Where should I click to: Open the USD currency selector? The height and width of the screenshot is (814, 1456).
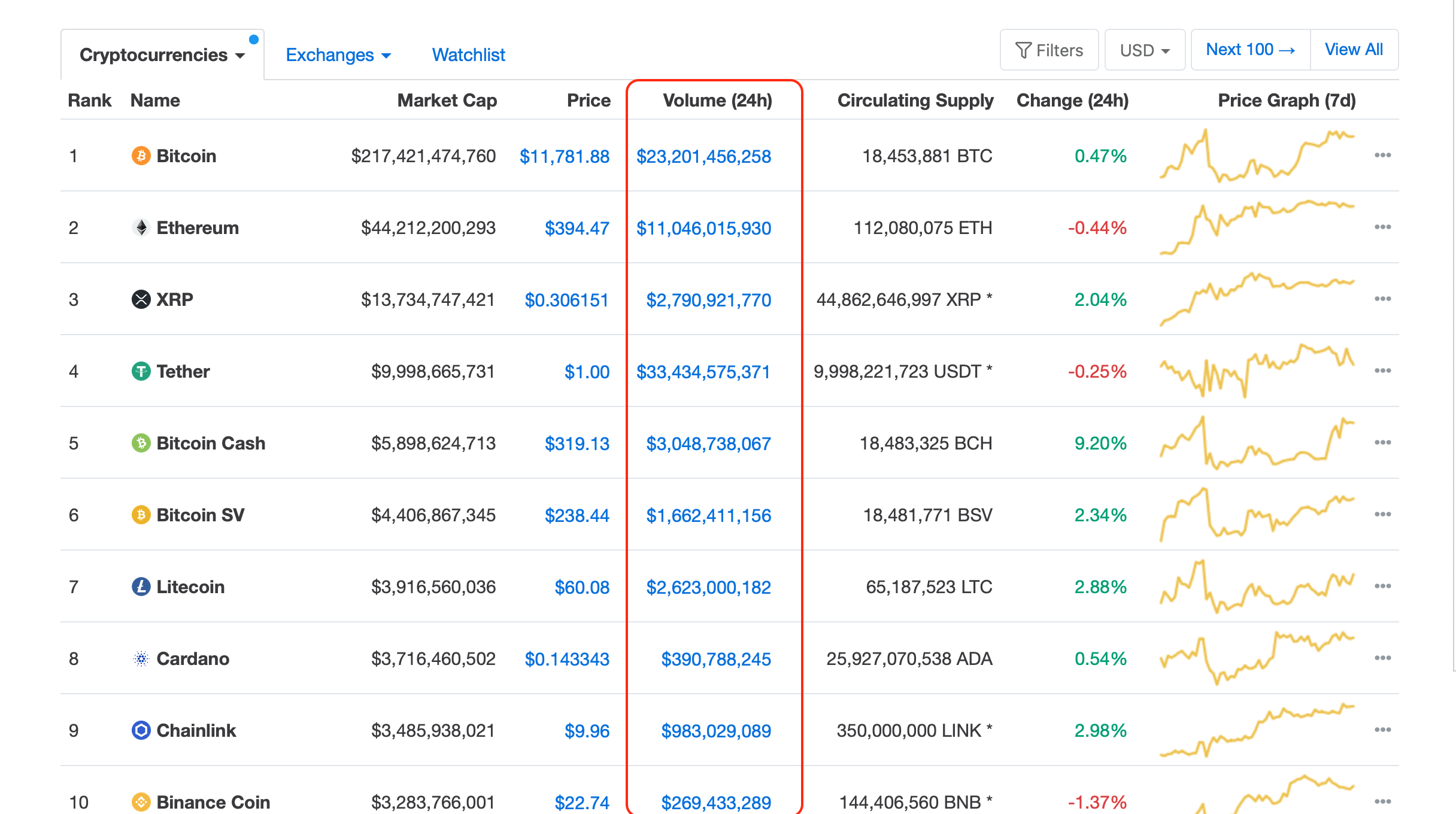click(x=1144, y=50)
